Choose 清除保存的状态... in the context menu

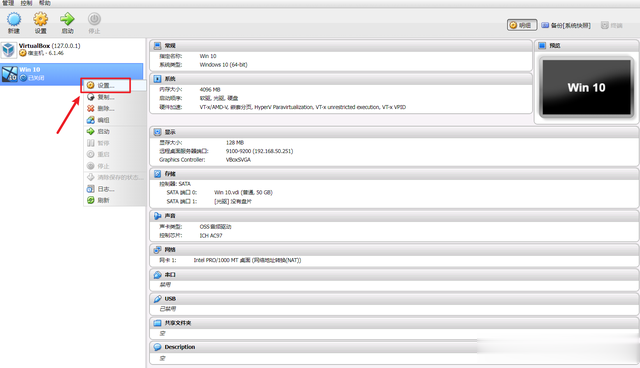(x=115, y=177)
